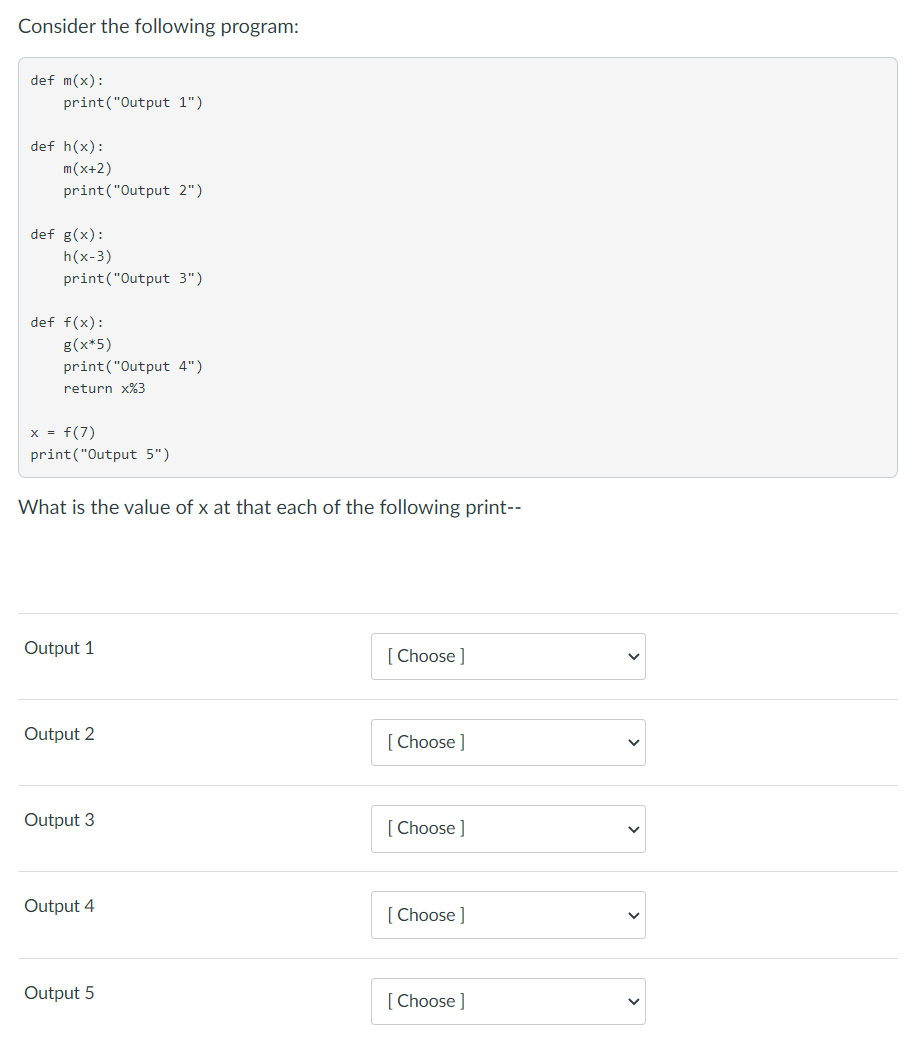
Task: Click the chevron arrow of Output 4 dropdown
Action: tap(633, 915)
